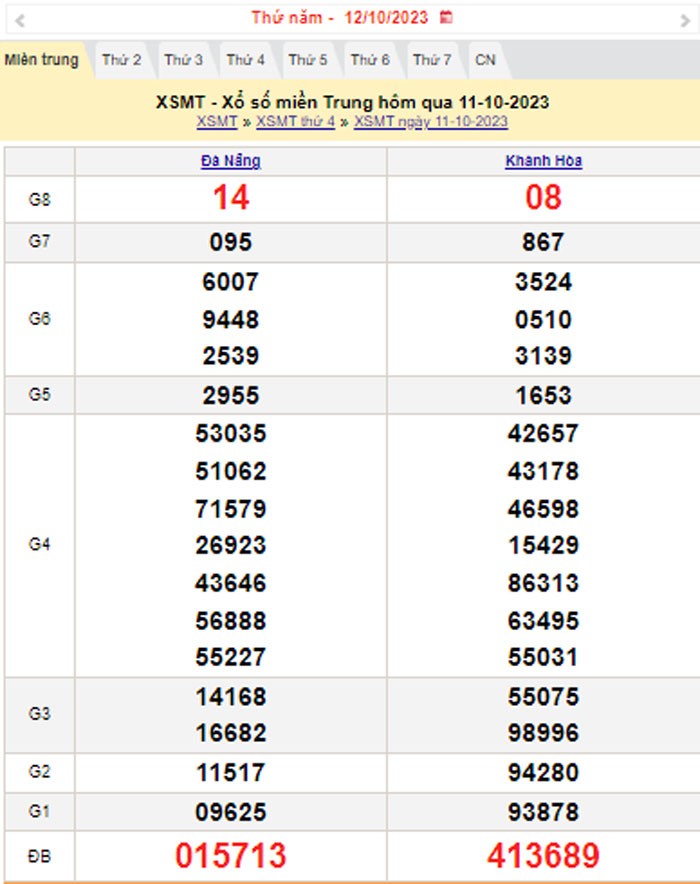The height and width of the screenshot is (884, 700).
Task: Open the XSMT breadcrumb link
Action: tap(216, 122)
